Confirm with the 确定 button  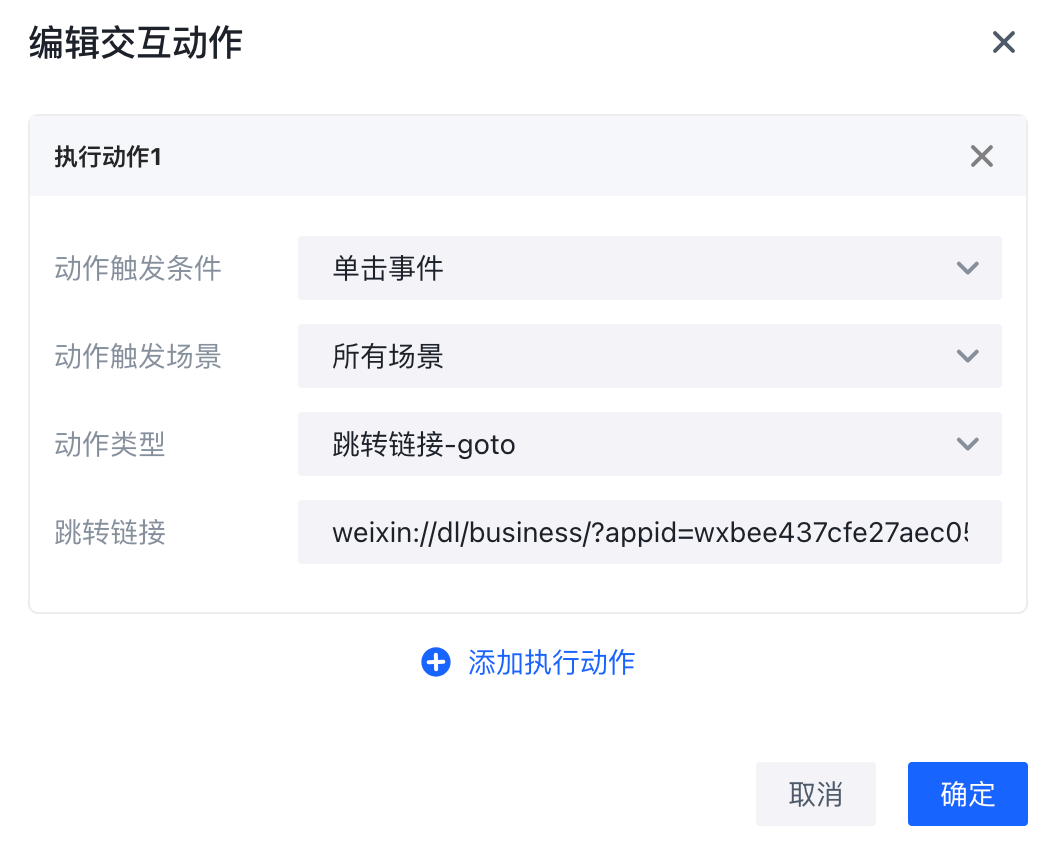[967, 794]
